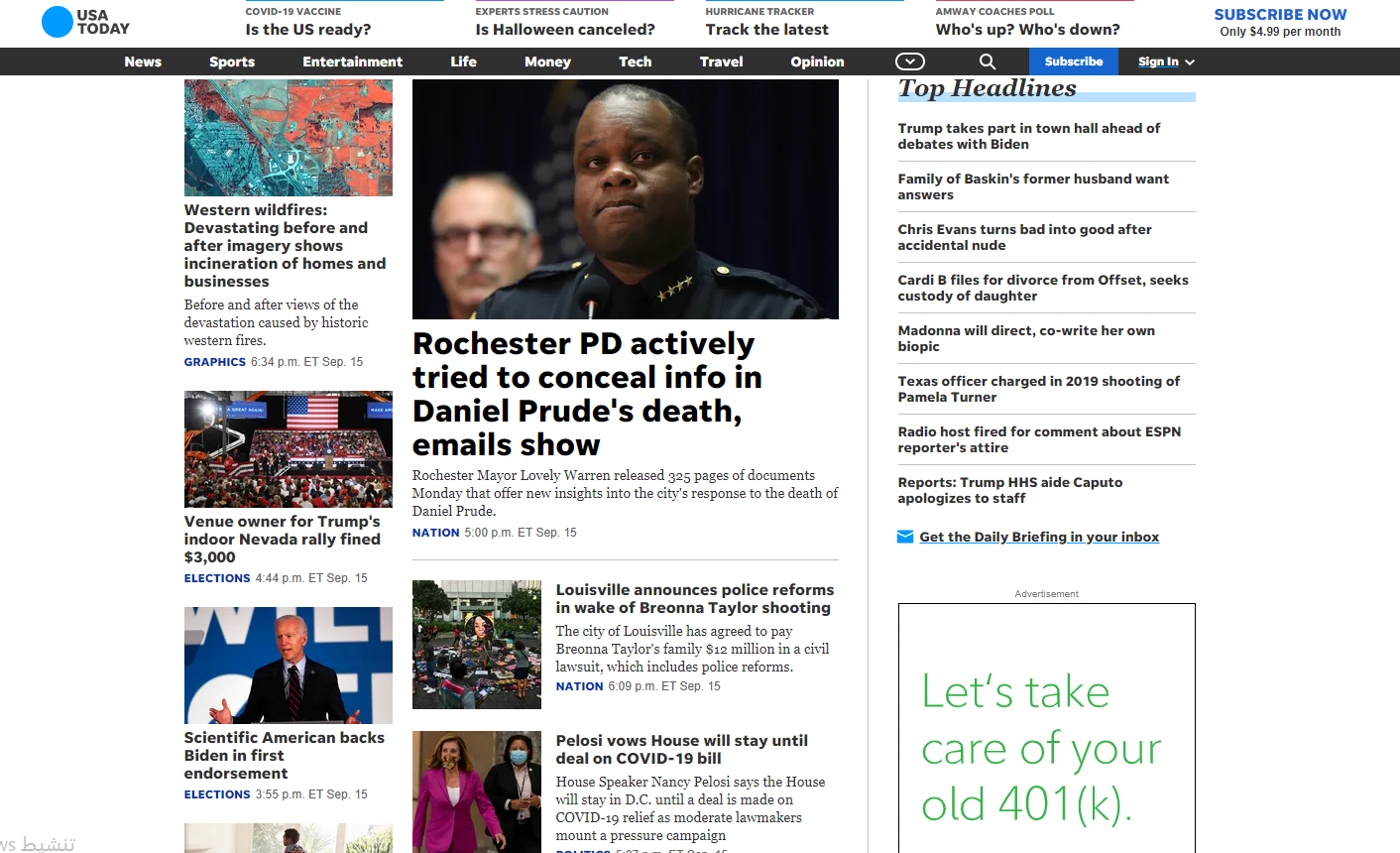Open the Travel menu
1400x853 pixels.
[x=721, y=61]
